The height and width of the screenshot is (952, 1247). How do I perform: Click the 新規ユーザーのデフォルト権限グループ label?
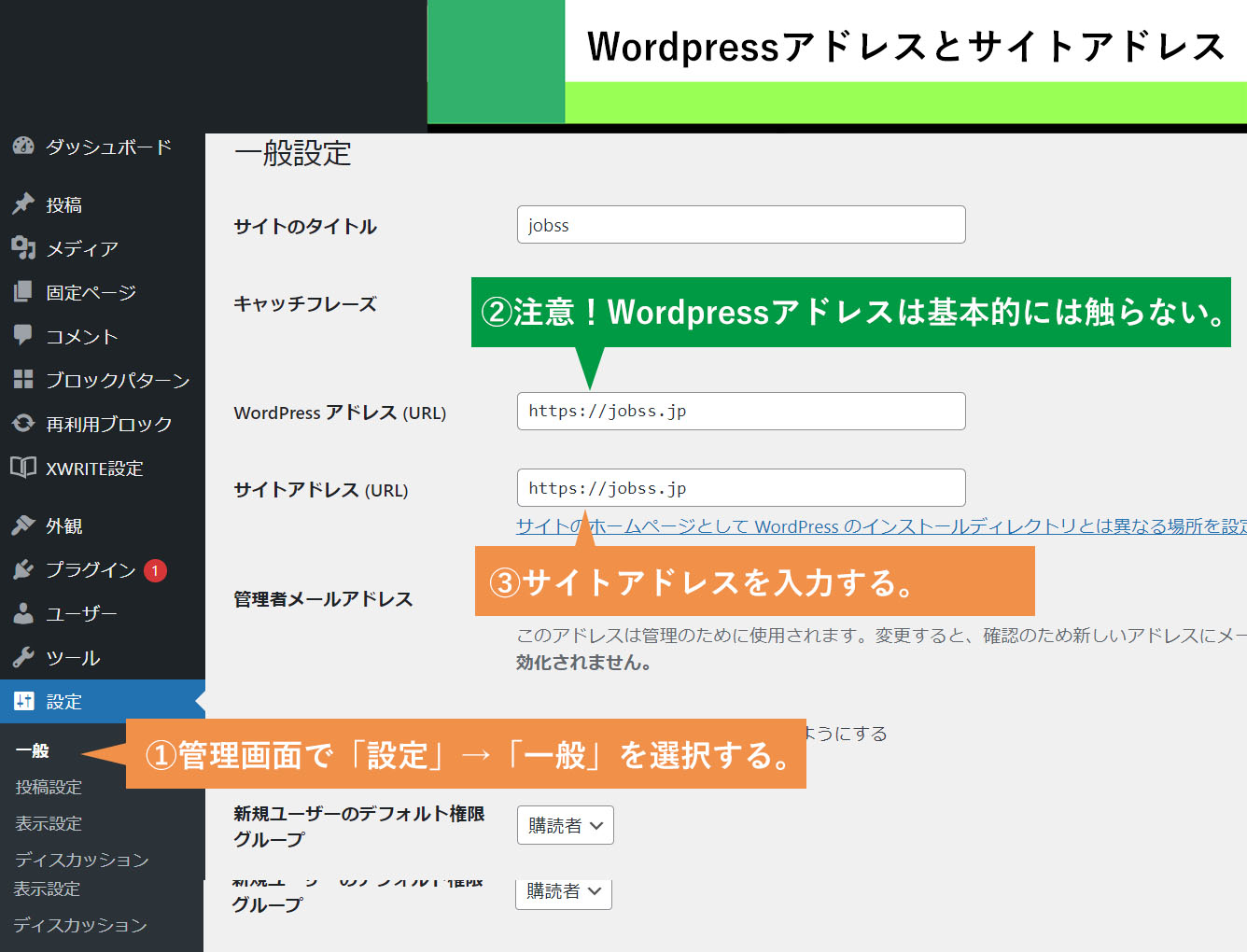tap(359, 826)
